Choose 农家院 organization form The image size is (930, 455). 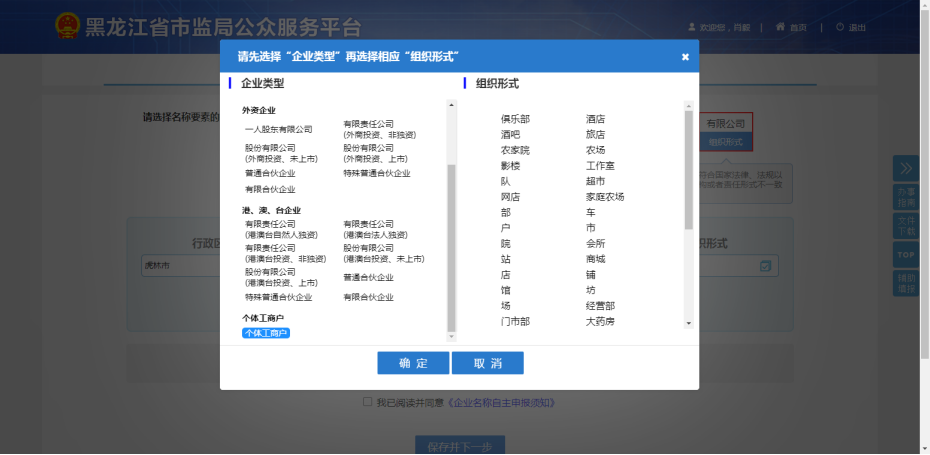pyautogui.click(x=515, y=151)
